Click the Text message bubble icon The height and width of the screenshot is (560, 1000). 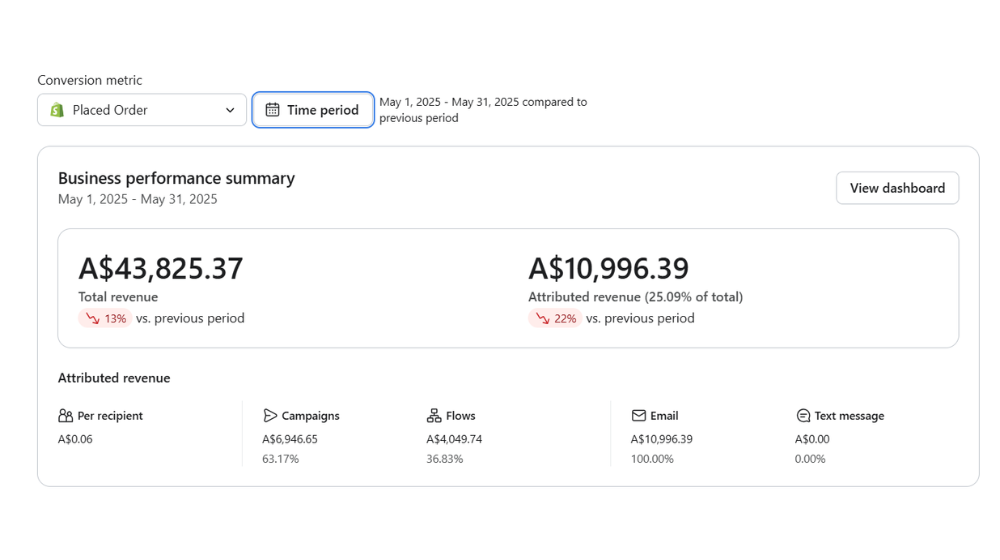coord(803,416)
